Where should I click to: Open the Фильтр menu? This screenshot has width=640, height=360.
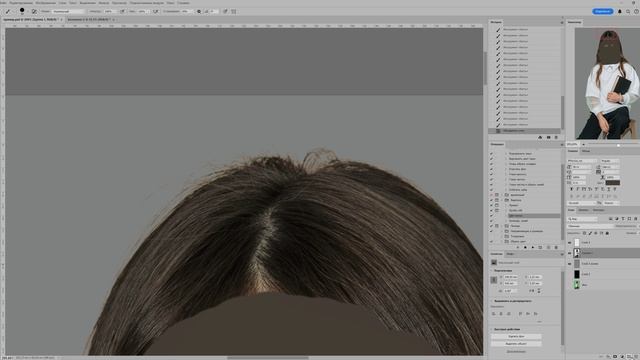click(104, 3)
